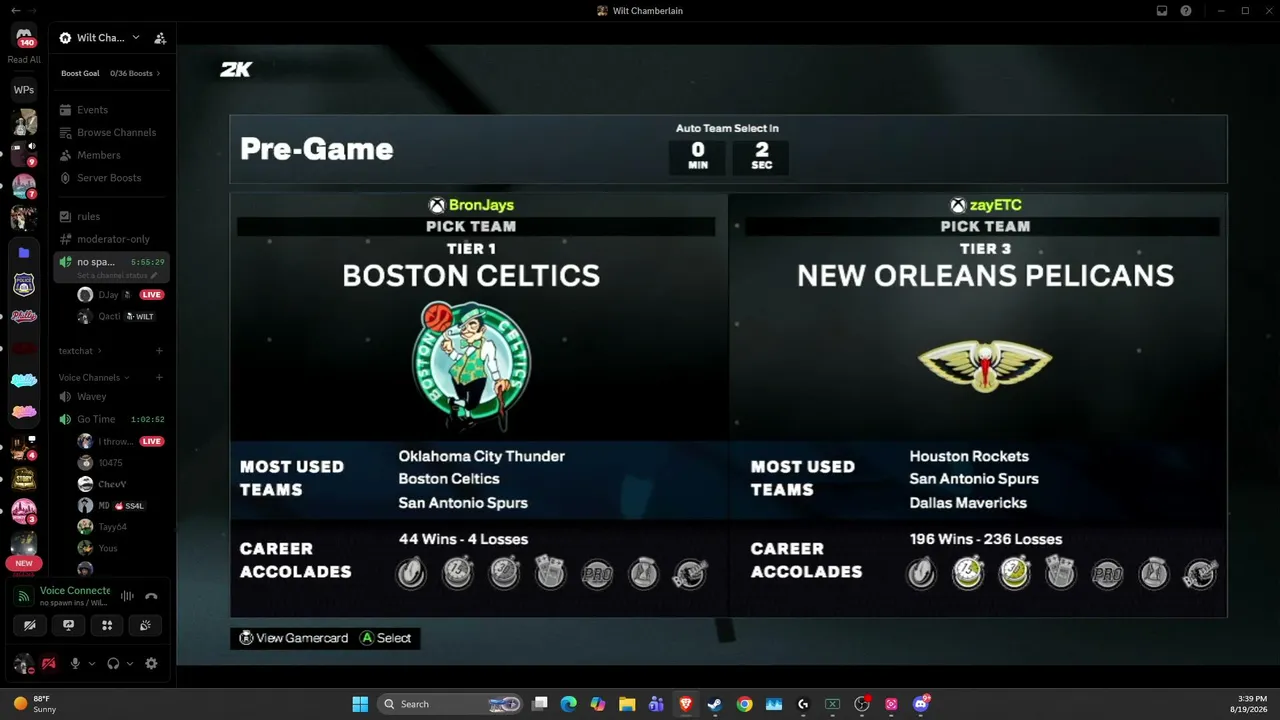Expand the Boost Goal progress arrow
1280x720 pixels.
point(158,73)
